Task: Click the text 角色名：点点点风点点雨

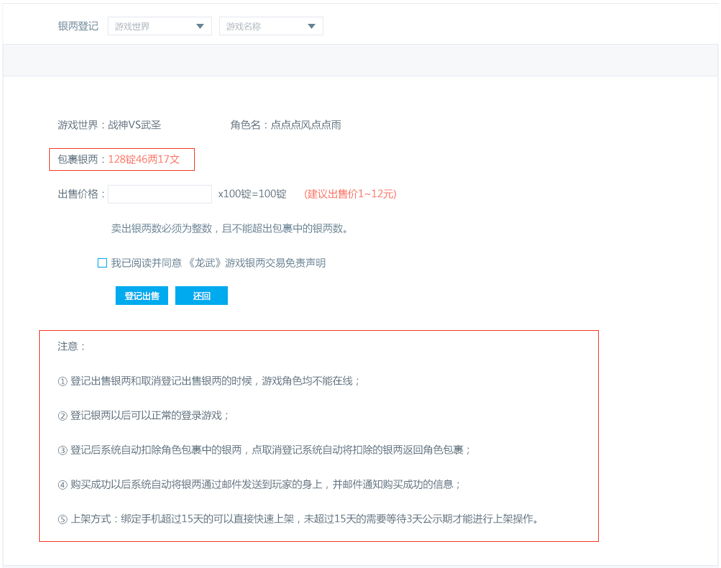Action: click(286, 125)
